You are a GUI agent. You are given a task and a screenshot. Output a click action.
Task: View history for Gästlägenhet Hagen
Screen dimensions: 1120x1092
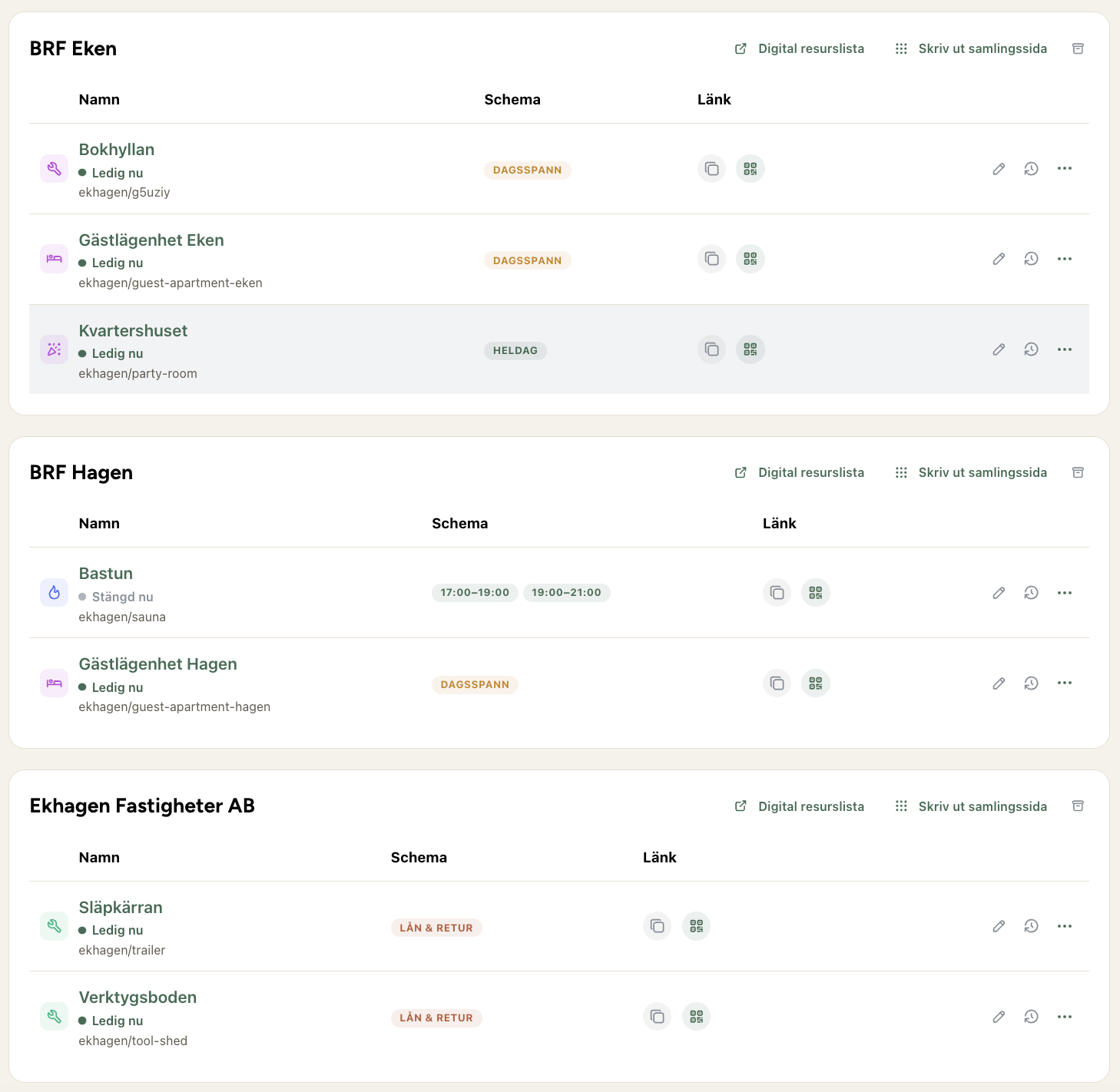(x=1032, y=683)
